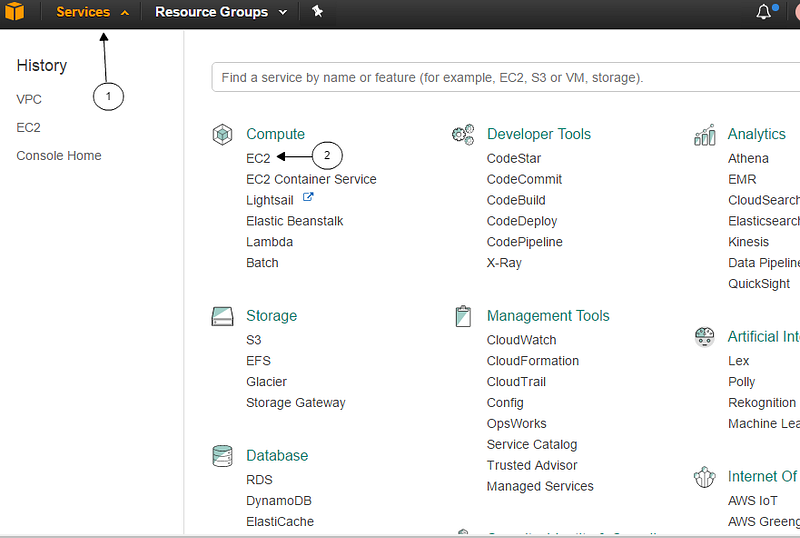Click the Compute category hexagon icon
The width and height of the screenshot is (800, 538).
point(222,134)
